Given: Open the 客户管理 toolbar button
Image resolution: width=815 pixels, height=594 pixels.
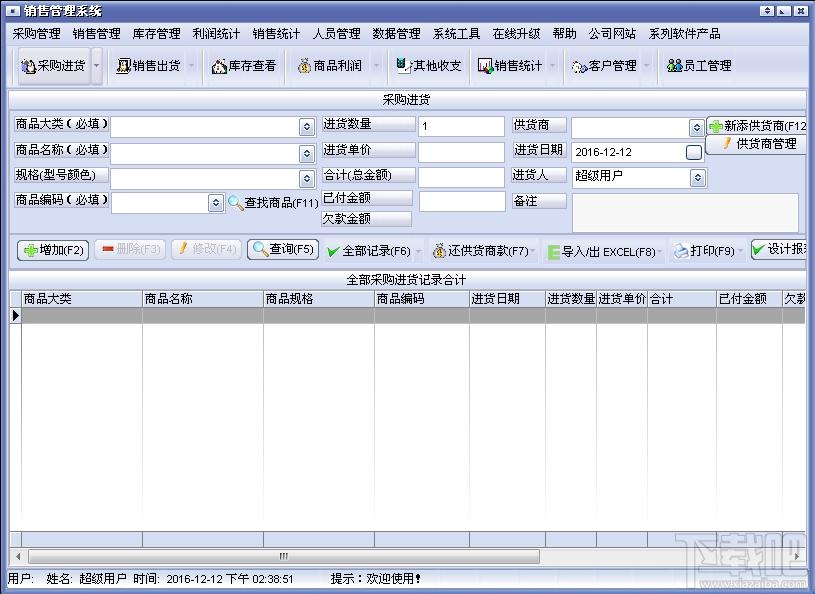Looking at the screenshot, I should tap(604, 65).
